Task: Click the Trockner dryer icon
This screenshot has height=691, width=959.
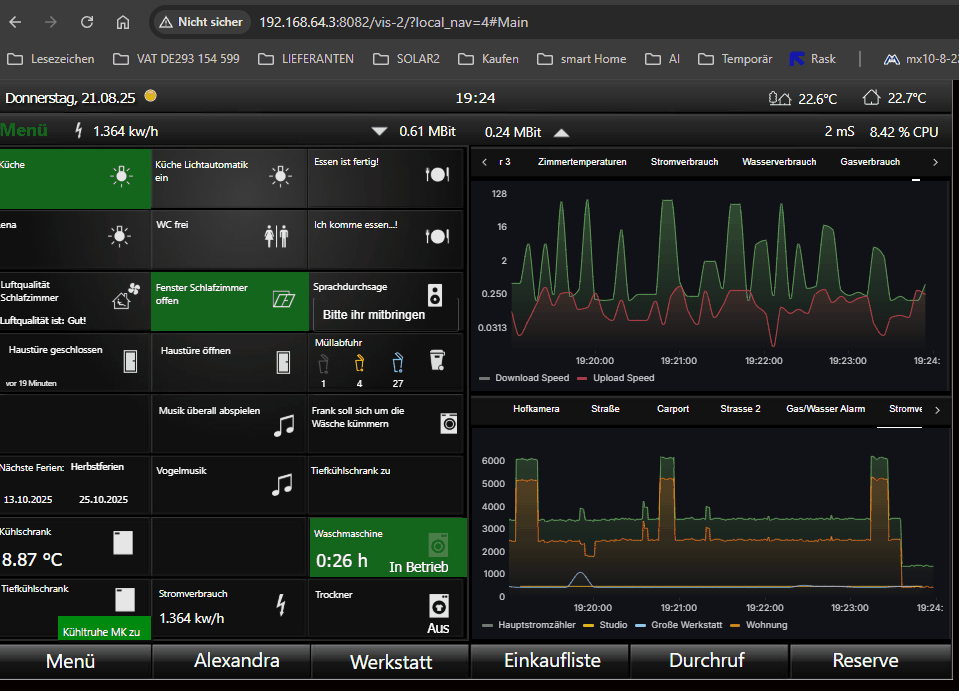Action: point(437,606)
